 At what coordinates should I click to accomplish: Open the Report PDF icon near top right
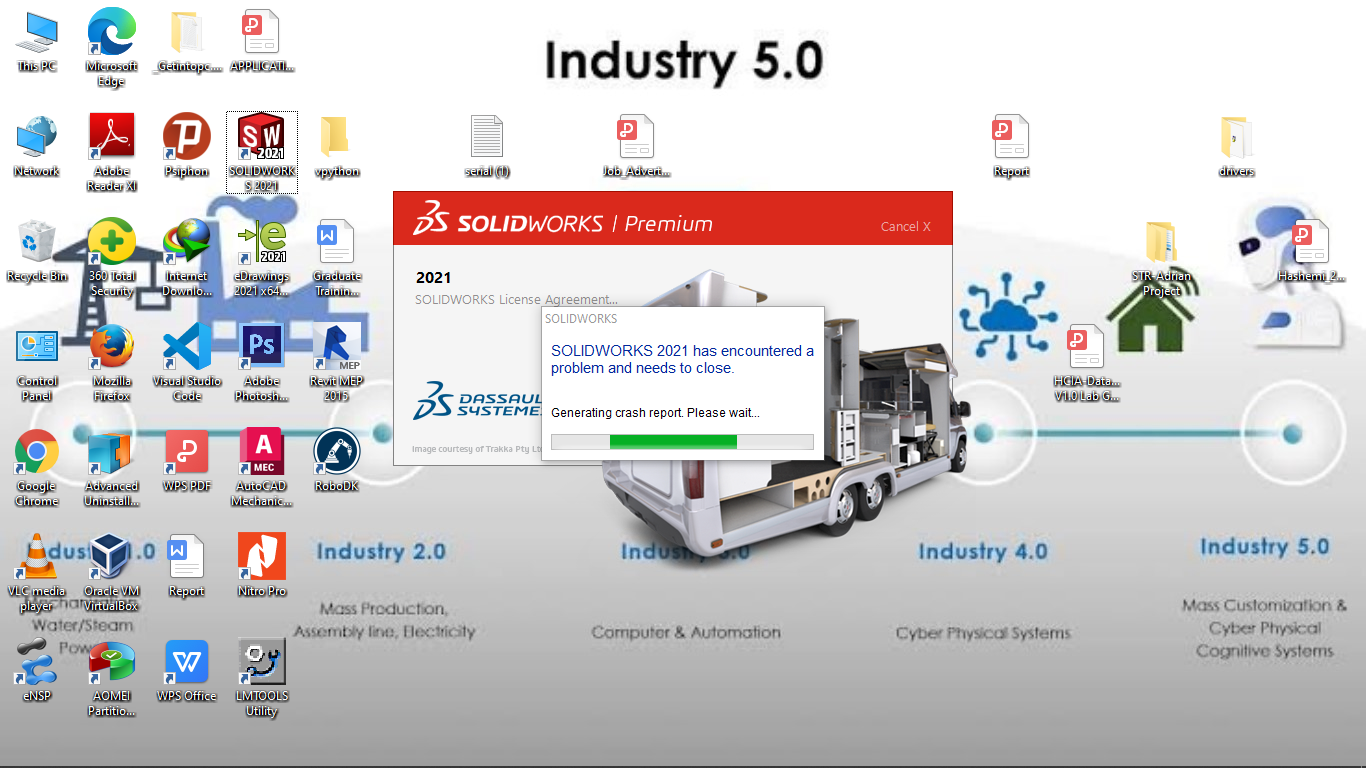click(x=1011, y=147)
